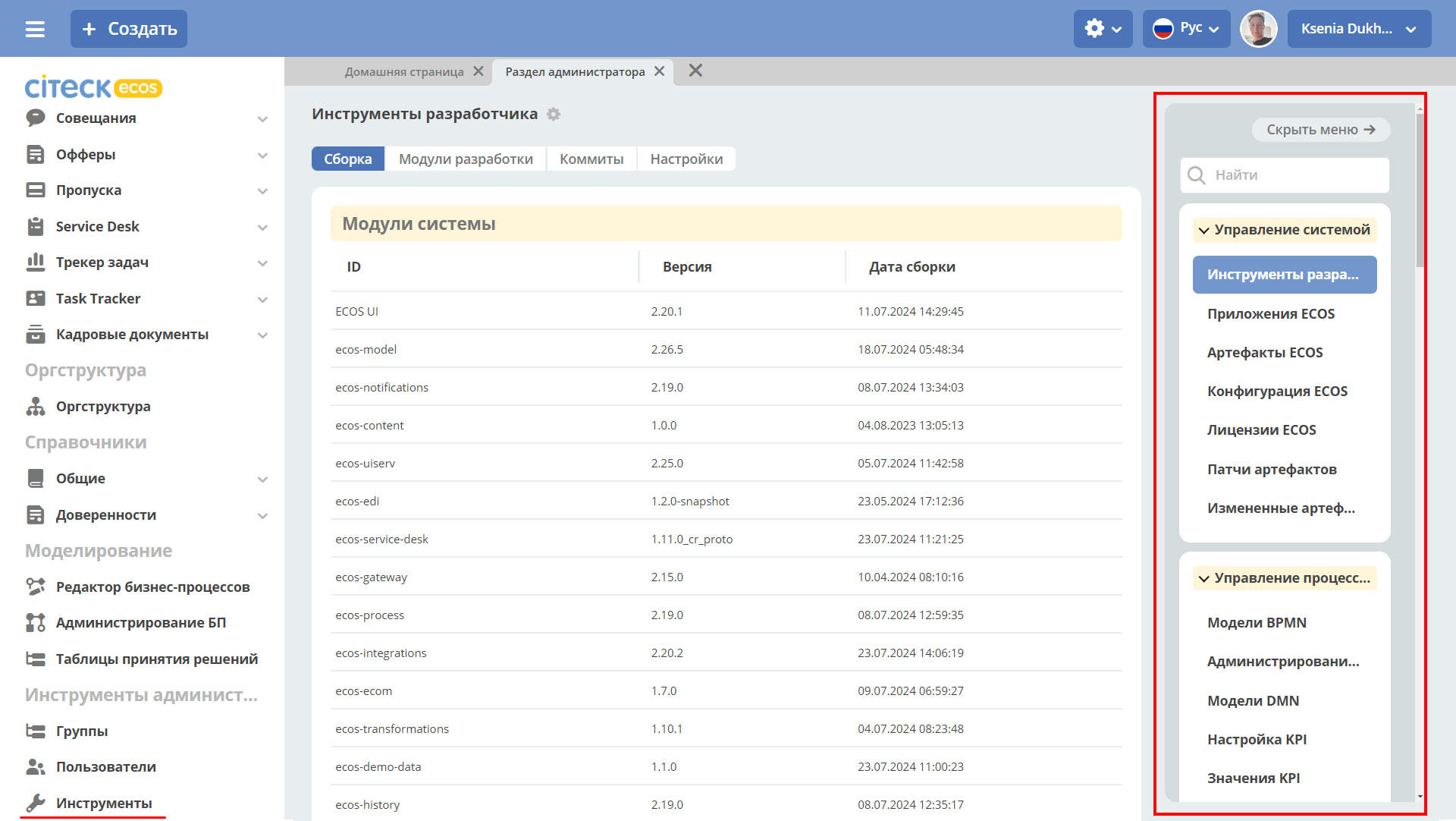Open Приложения ECOS
Viewport: 1456px width, 821px height.
(1271, 313)
